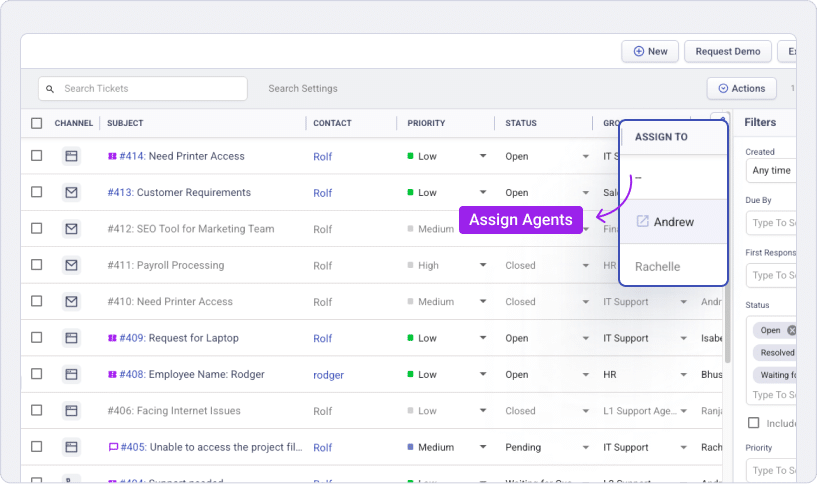Image resolution: width=817 pixels, height=484 pixels.
Task: Click the green Low priority marker on #408
Action: click(x=411, y=374)
